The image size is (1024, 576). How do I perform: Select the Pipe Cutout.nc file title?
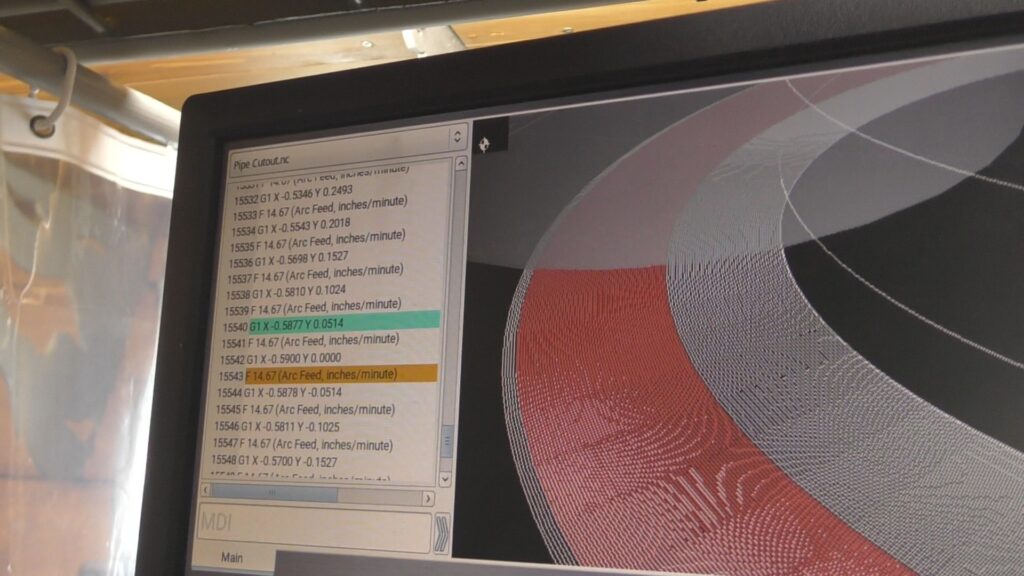pos(261,162)
